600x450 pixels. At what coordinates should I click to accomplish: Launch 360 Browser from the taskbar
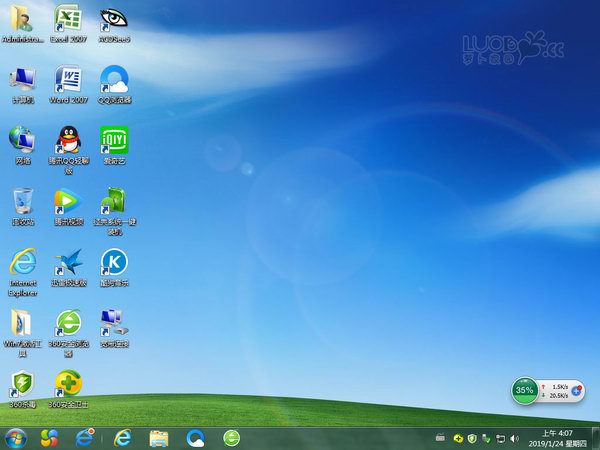pyautogui.click(x=232, y=438)
